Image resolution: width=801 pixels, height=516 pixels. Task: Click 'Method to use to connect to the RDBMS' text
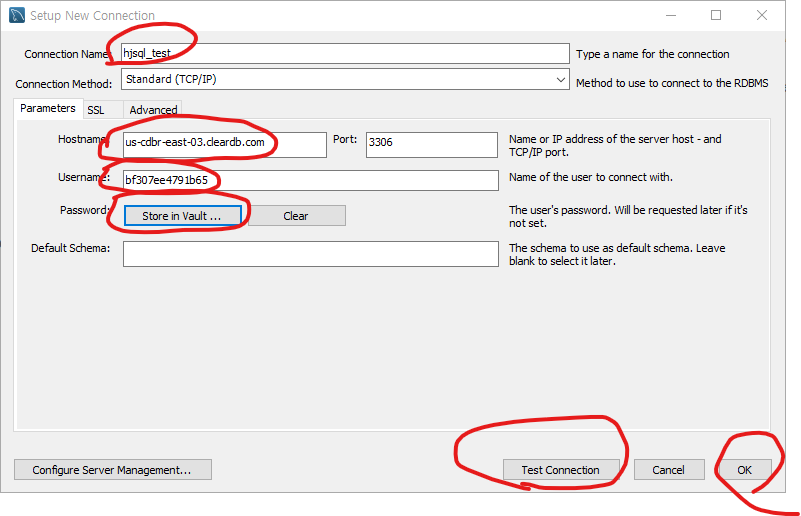coord(672,83)
